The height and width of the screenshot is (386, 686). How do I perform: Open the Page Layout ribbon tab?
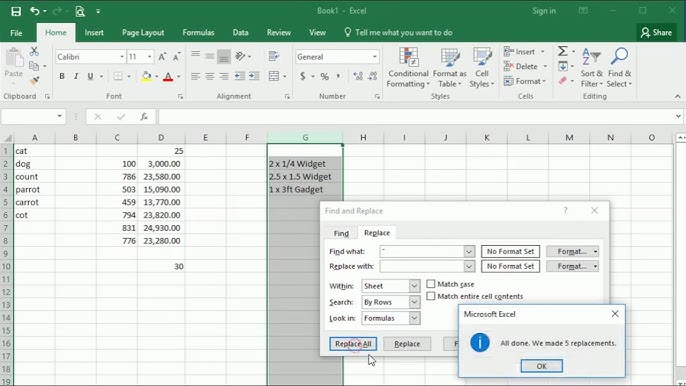(143, 33)
